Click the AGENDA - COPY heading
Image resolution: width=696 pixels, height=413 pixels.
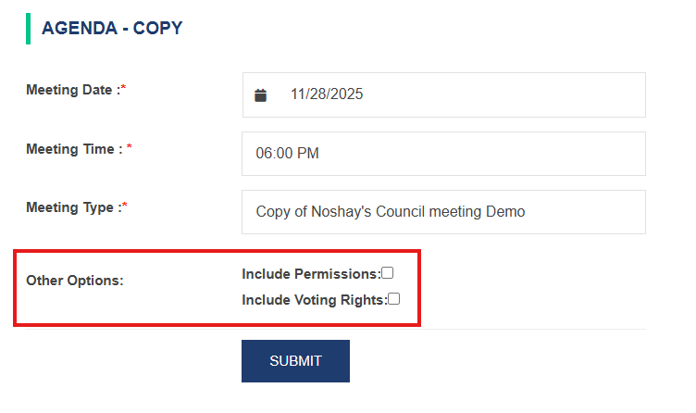(112, 28)
